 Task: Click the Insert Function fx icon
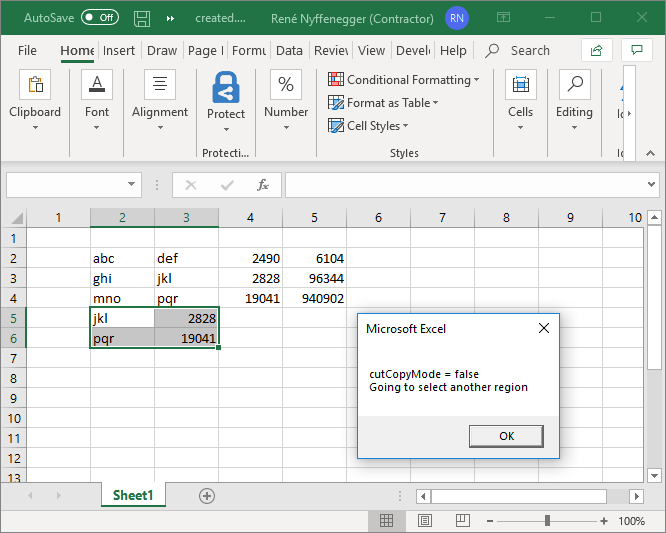(263, 185)
